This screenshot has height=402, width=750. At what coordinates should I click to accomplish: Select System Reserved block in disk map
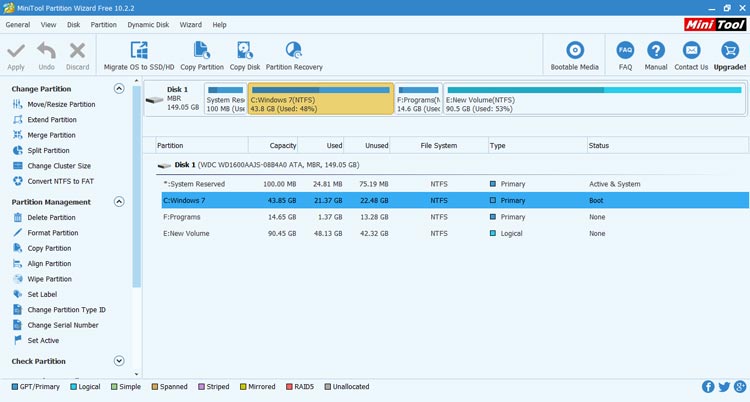tap(225, 99)
